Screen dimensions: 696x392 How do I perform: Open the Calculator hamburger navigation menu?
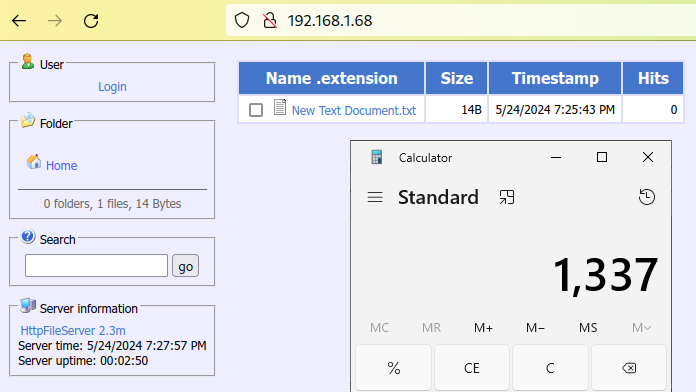click(x=375, y=197)
